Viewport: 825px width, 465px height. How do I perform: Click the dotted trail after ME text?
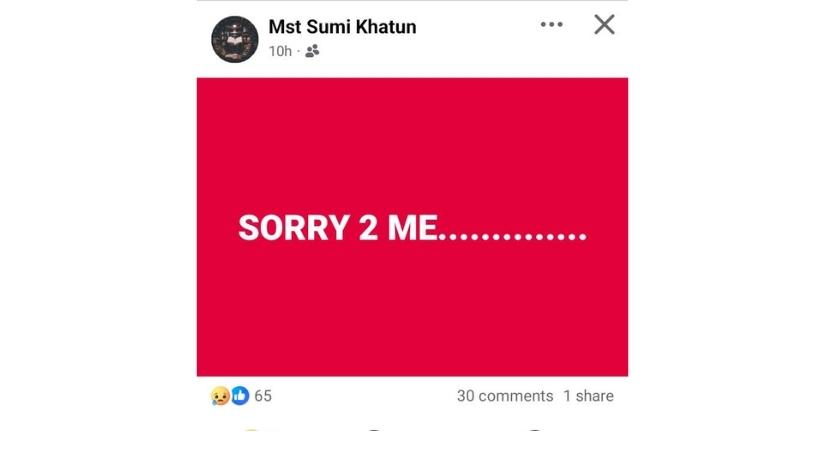click(x=513, y=237)
